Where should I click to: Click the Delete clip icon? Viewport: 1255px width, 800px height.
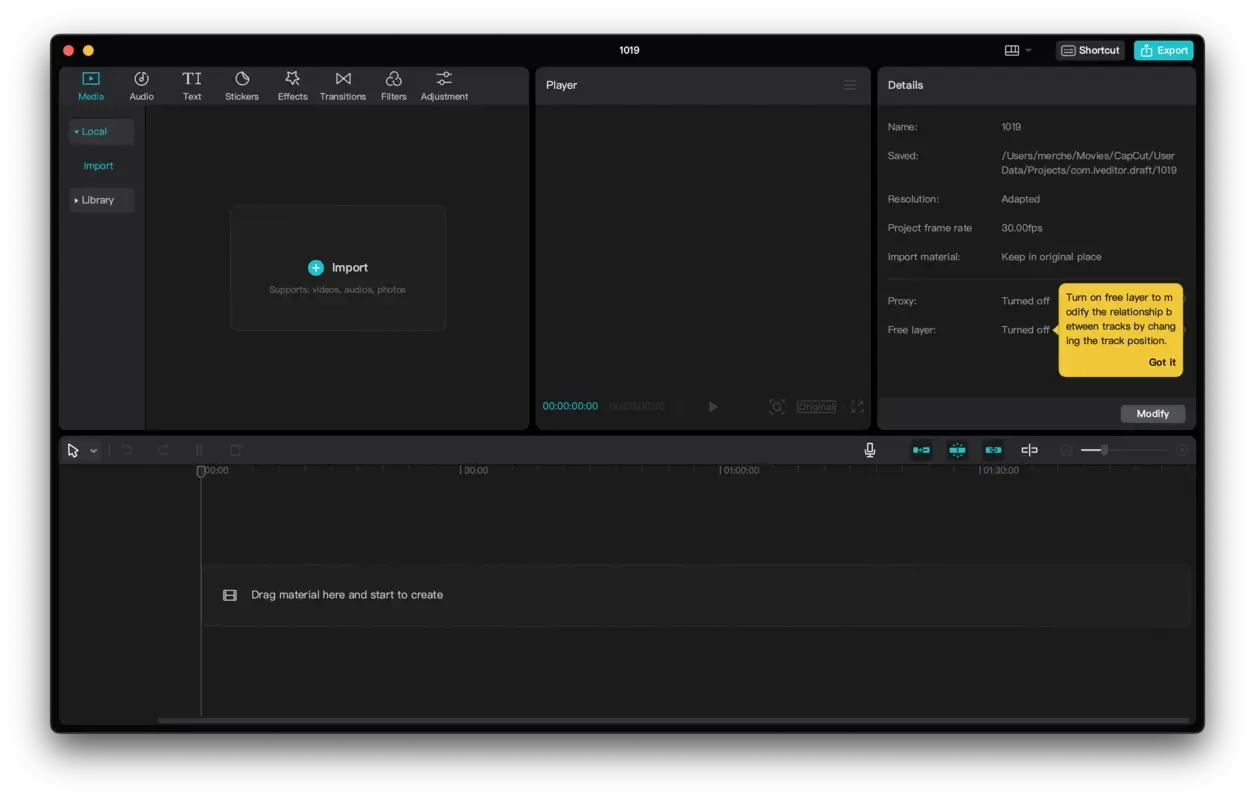pyautogui.click(x=236, y=451)
